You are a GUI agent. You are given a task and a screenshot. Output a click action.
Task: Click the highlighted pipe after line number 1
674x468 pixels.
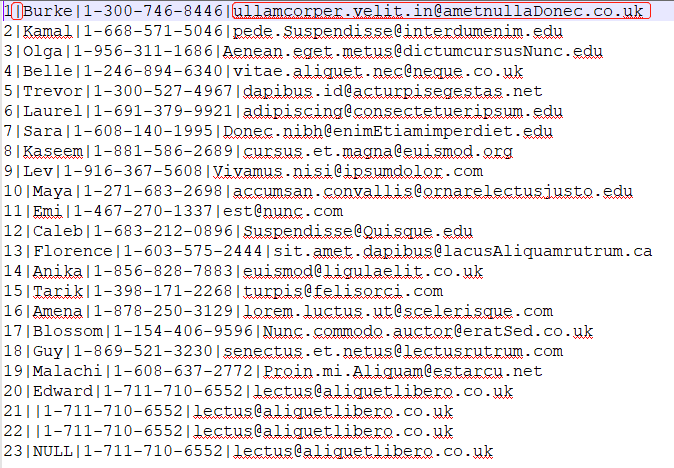coord(17,11)
